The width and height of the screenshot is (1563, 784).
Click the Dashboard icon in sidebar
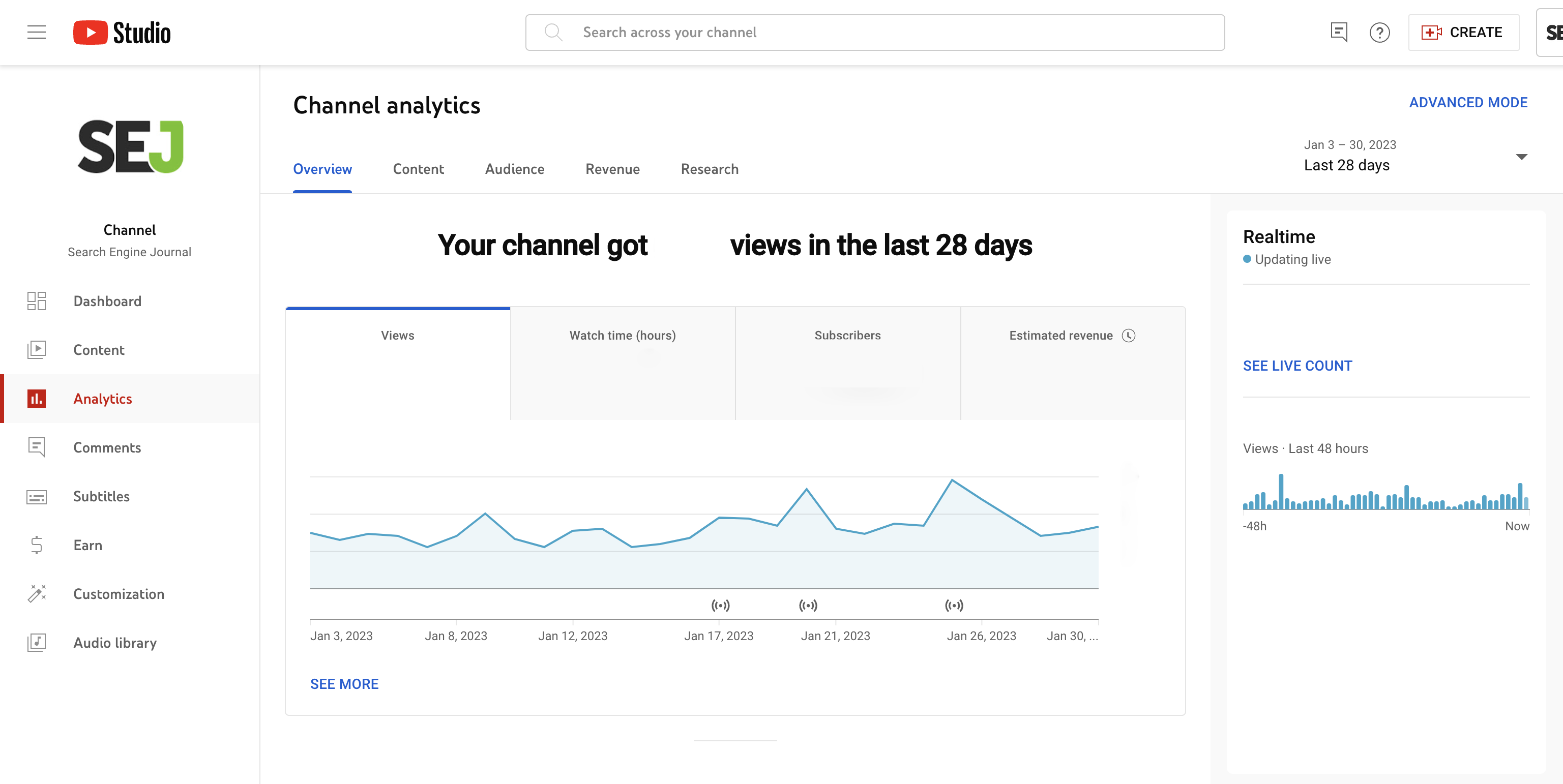pos(37,301)
